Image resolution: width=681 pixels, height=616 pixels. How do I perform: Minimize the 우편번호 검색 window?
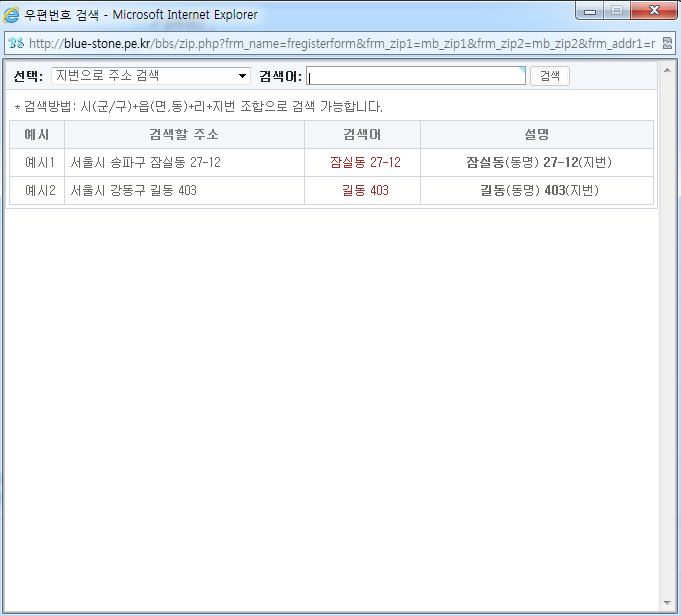click(x=590, y=12)
